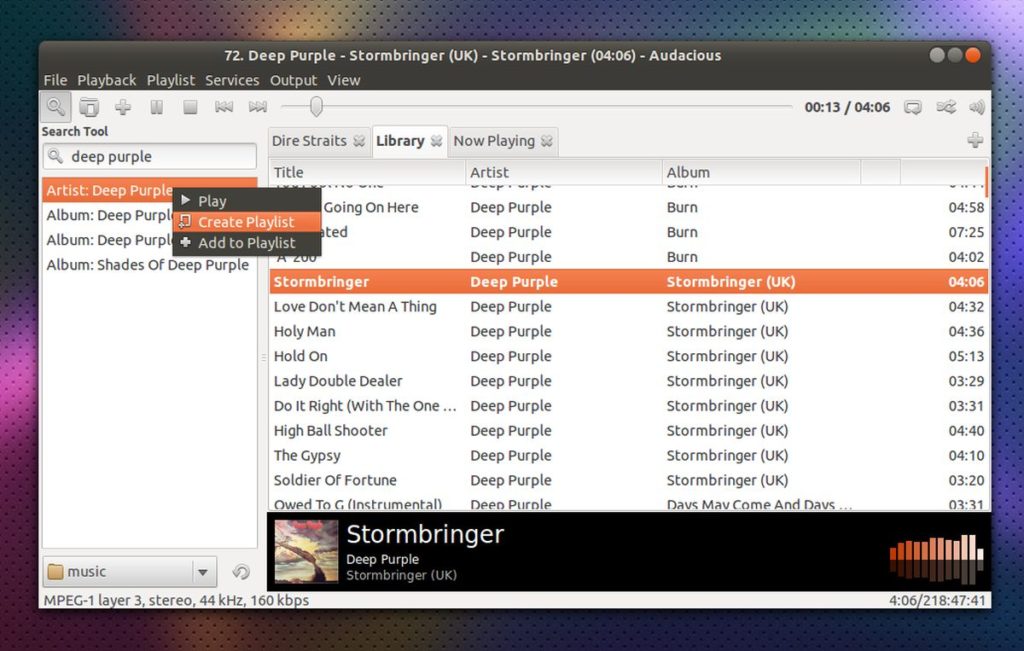The width and height of the screenshot is (1024, 651).
Task: Click the deep purple search input field
Action: [150, 156]
